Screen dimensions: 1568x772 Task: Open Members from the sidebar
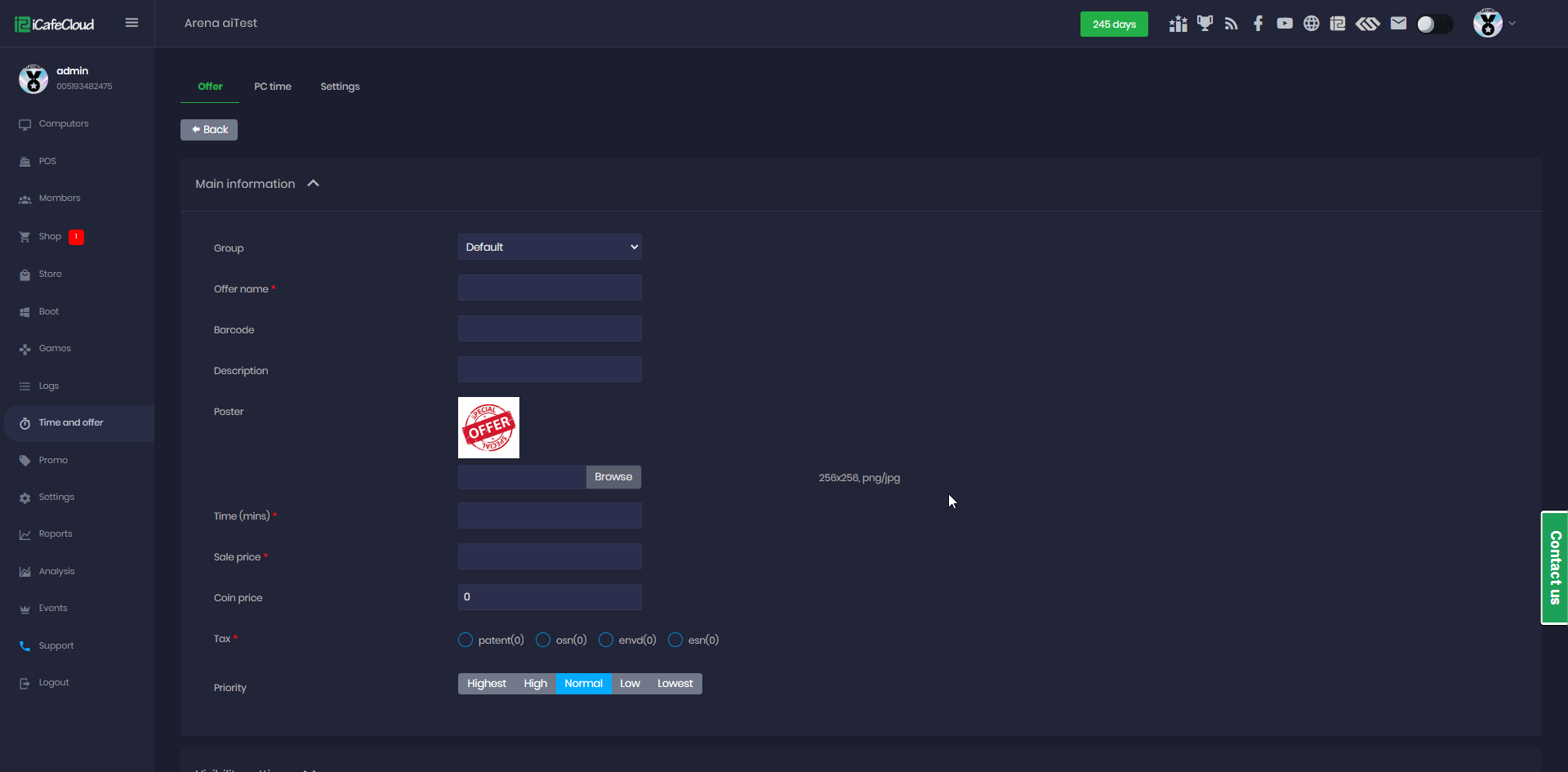tap(77, 199)
